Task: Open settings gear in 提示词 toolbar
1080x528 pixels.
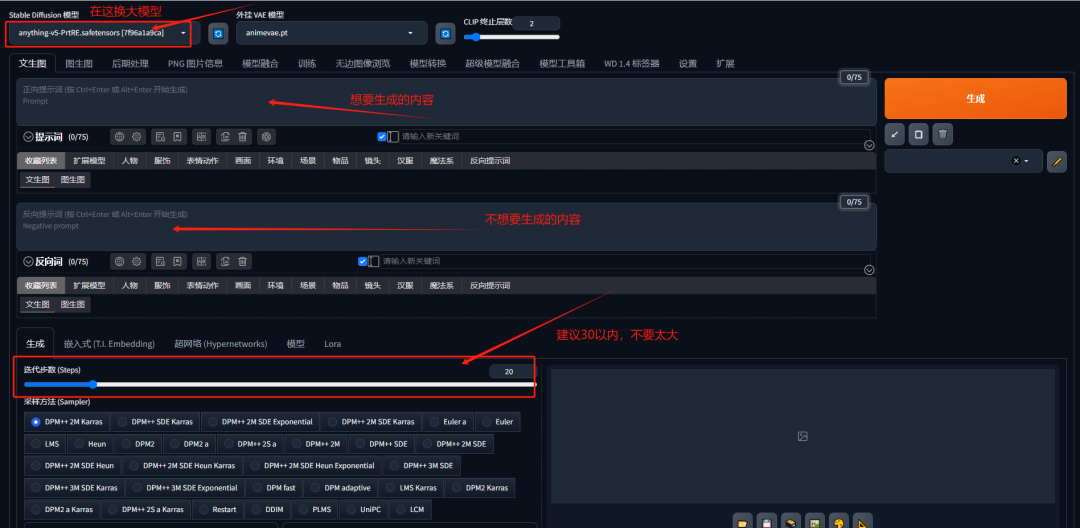Action: click(136, 136)
